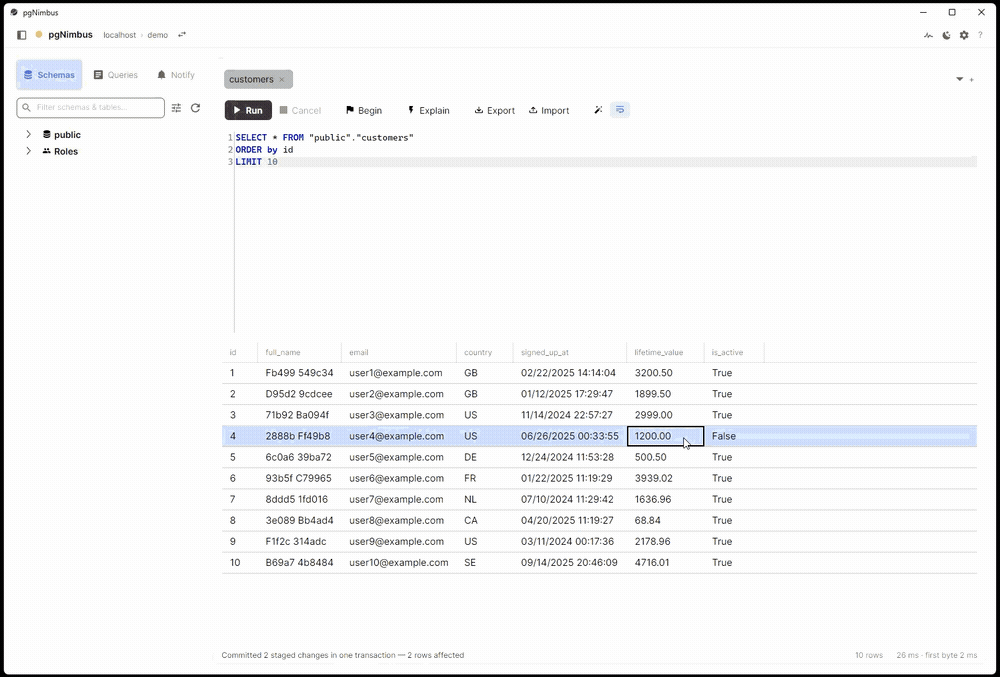
Task: Begin a transaction
Action: pyautogui.click(x=364, y=110)
